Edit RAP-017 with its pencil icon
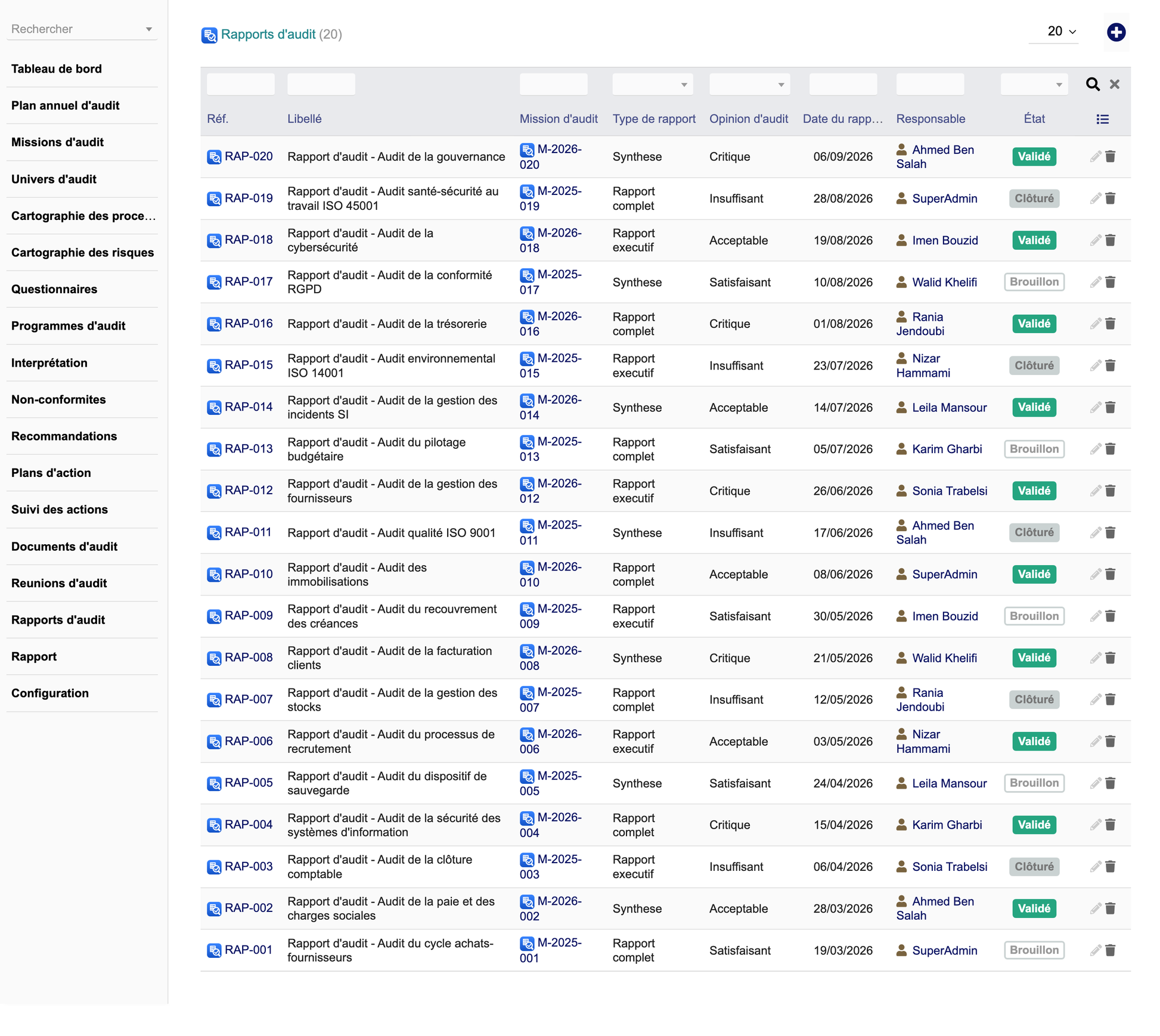 click(1095, 282)
